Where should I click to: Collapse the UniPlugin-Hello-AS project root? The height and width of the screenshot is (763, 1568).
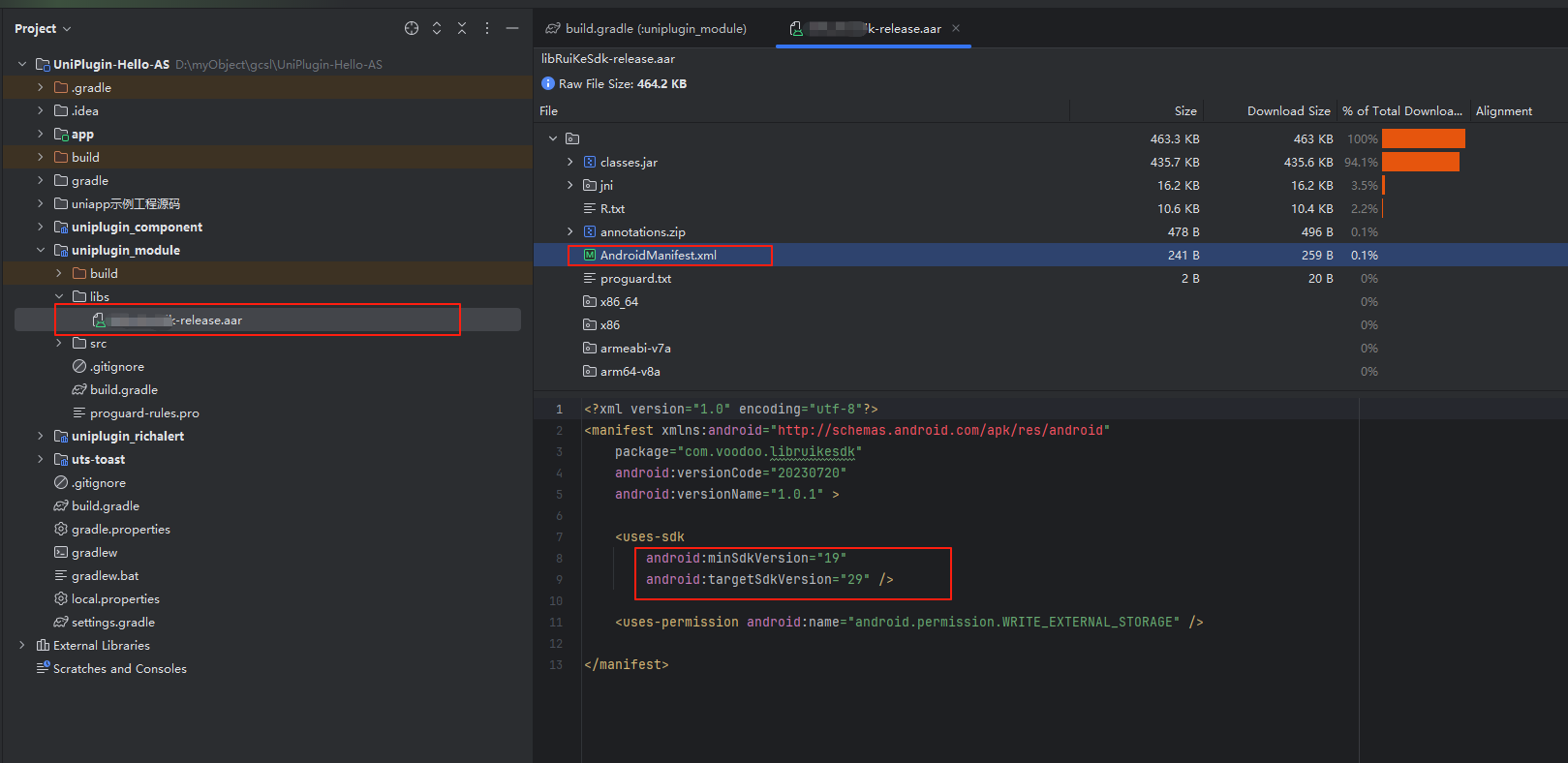pyautogui.click(x=22, y=64)
